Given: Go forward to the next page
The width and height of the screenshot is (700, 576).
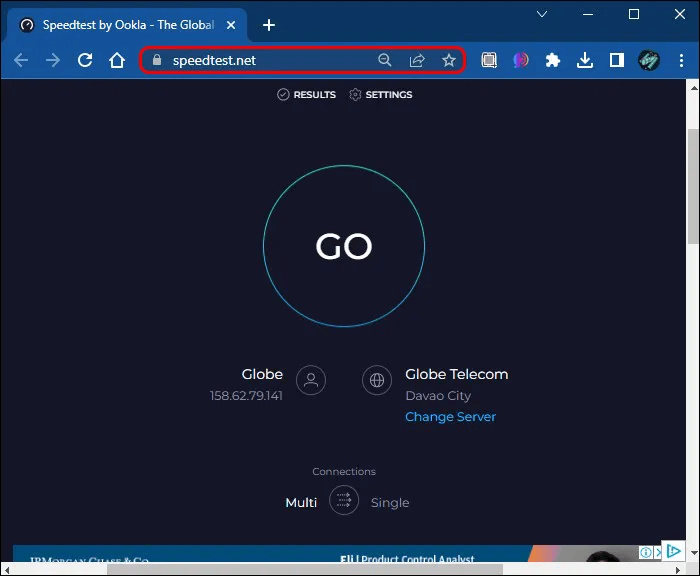Looking at the screenshot, I should pos(53,60).
